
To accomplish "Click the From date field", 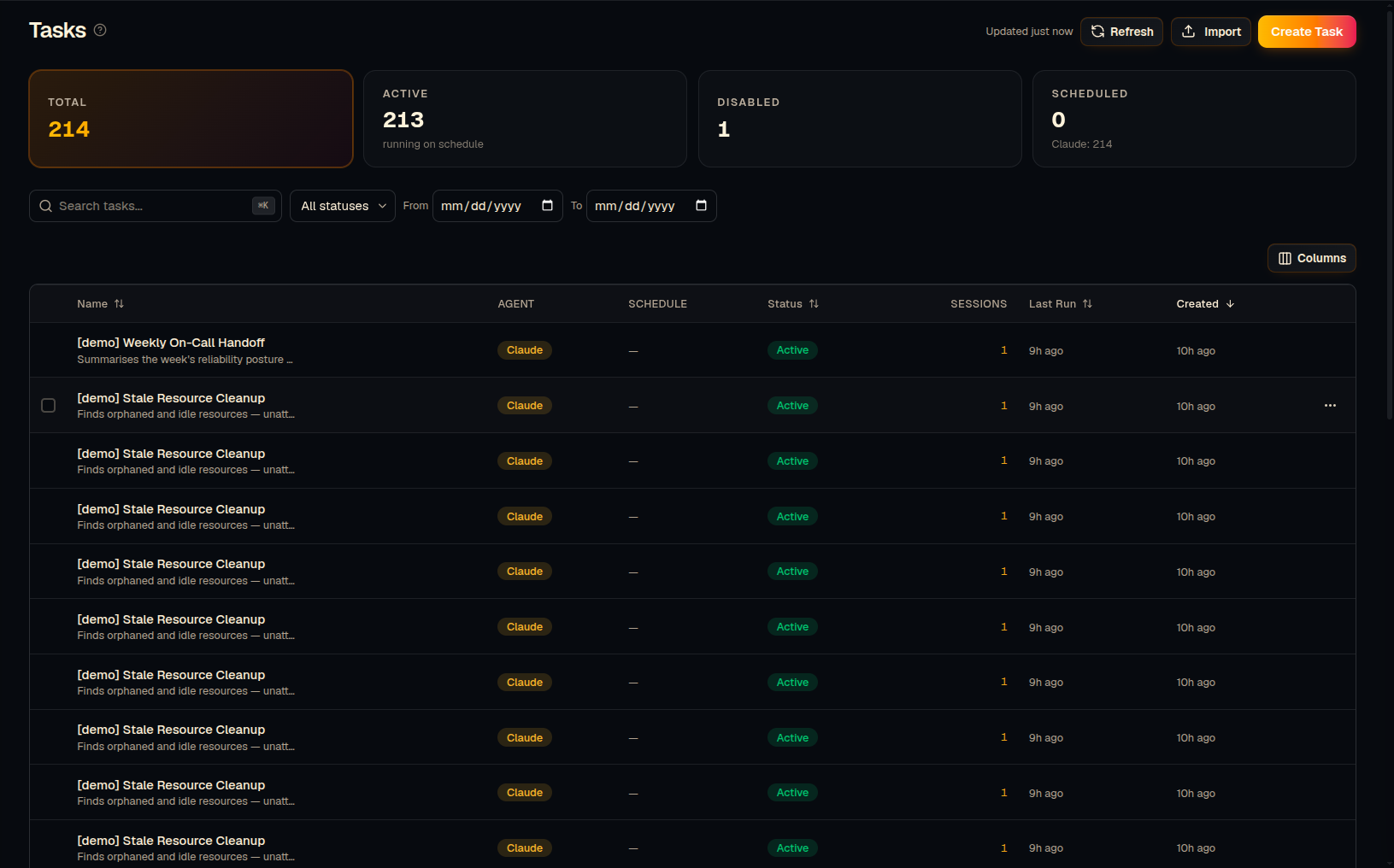I will [x=497, y=206].
